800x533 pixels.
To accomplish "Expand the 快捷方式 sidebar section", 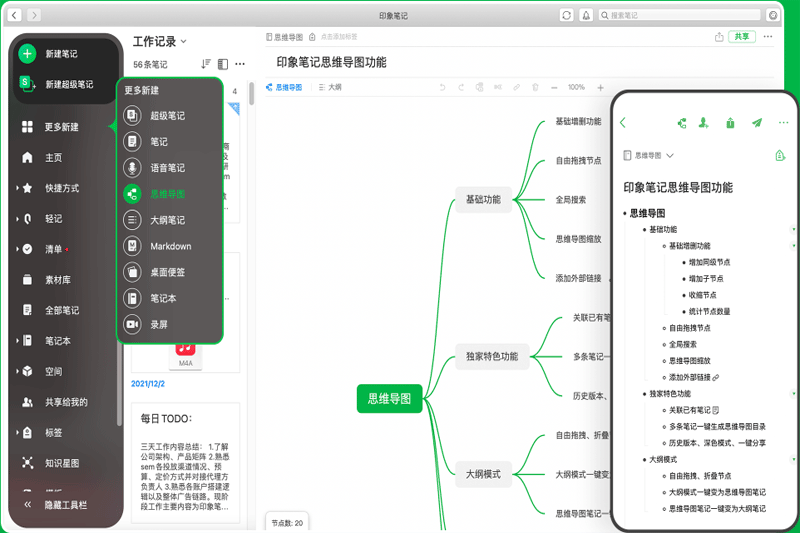I will click(x=17, y=188).
